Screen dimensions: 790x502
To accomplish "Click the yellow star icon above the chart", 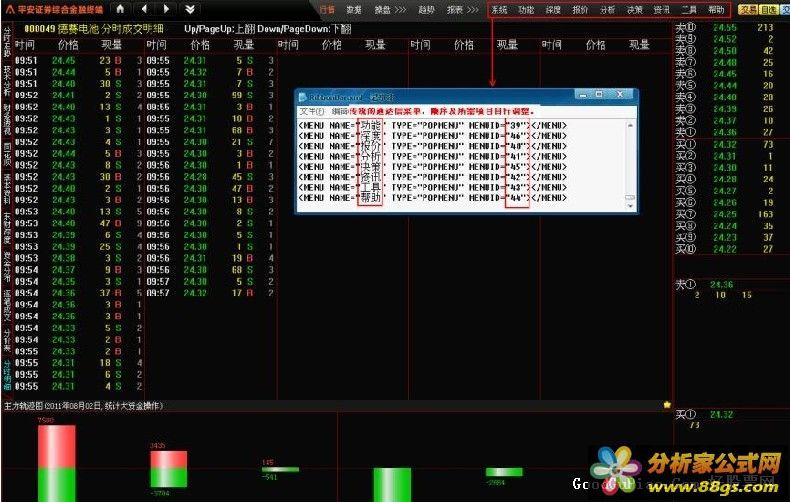I will point(667,405).
